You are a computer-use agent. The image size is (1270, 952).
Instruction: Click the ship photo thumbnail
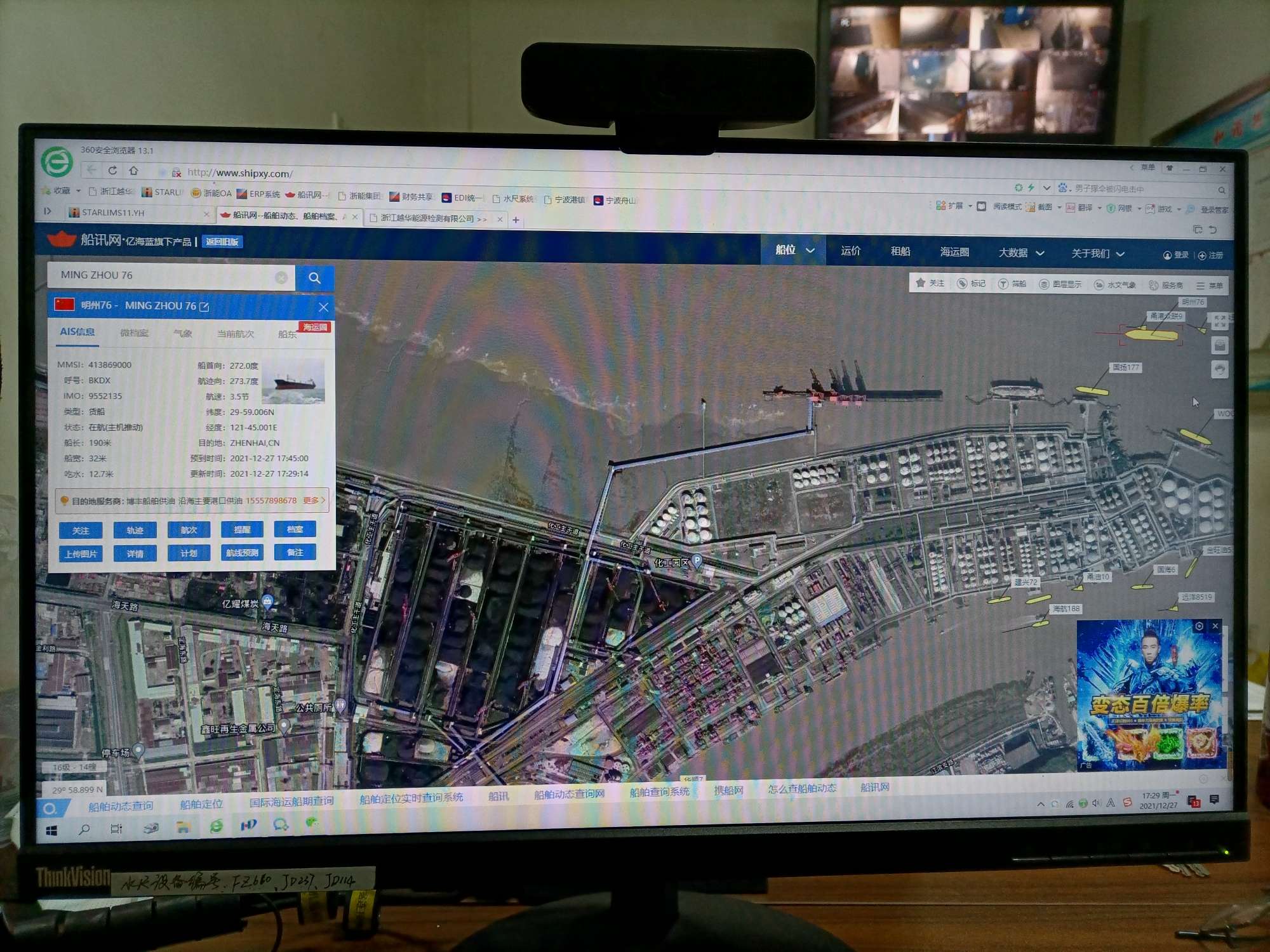(x=293, y=381)
